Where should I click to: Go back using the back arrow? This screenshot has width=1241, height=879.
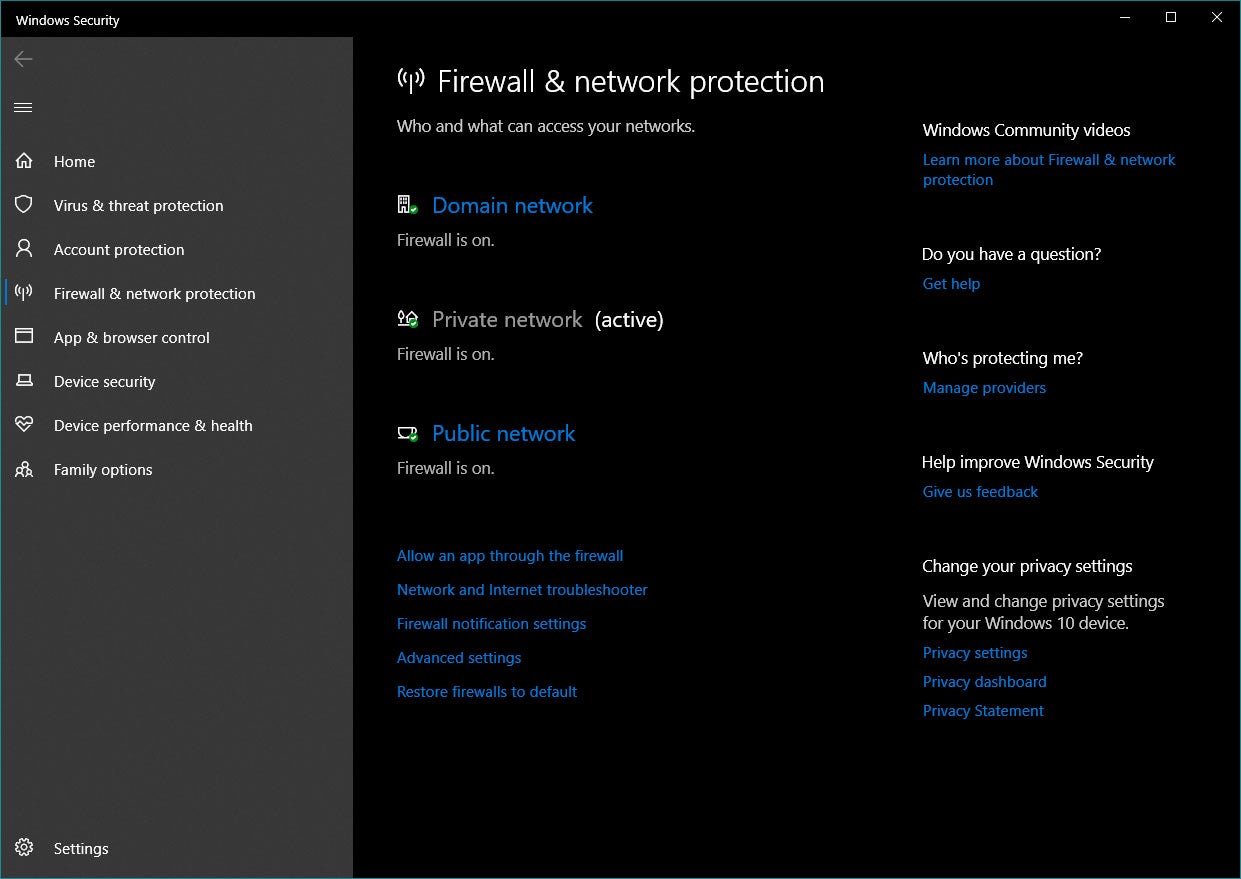coord(24,59)
